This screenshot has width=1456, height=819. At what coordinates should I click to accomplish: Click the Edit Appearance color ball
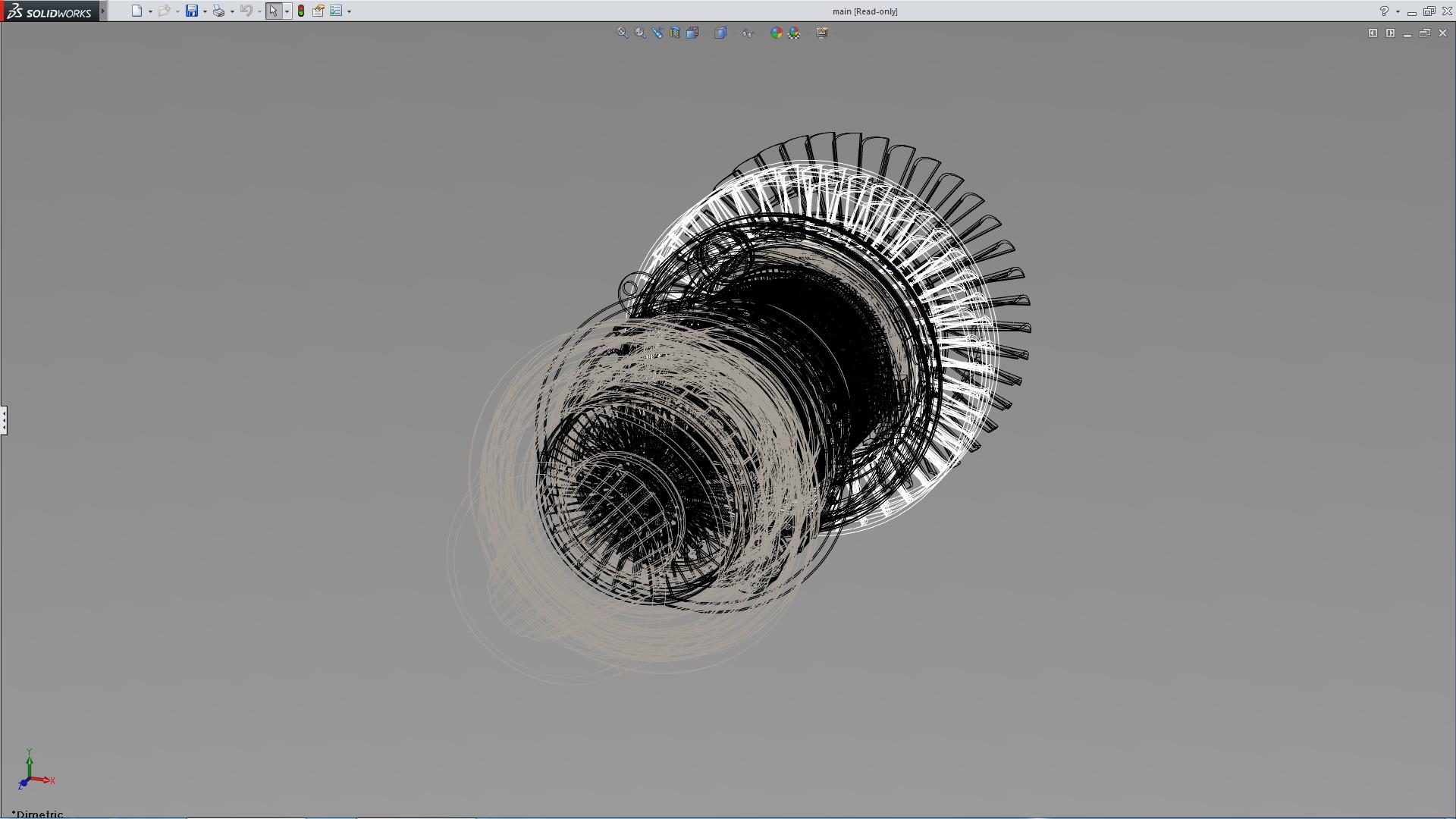(x=776, y=33)
